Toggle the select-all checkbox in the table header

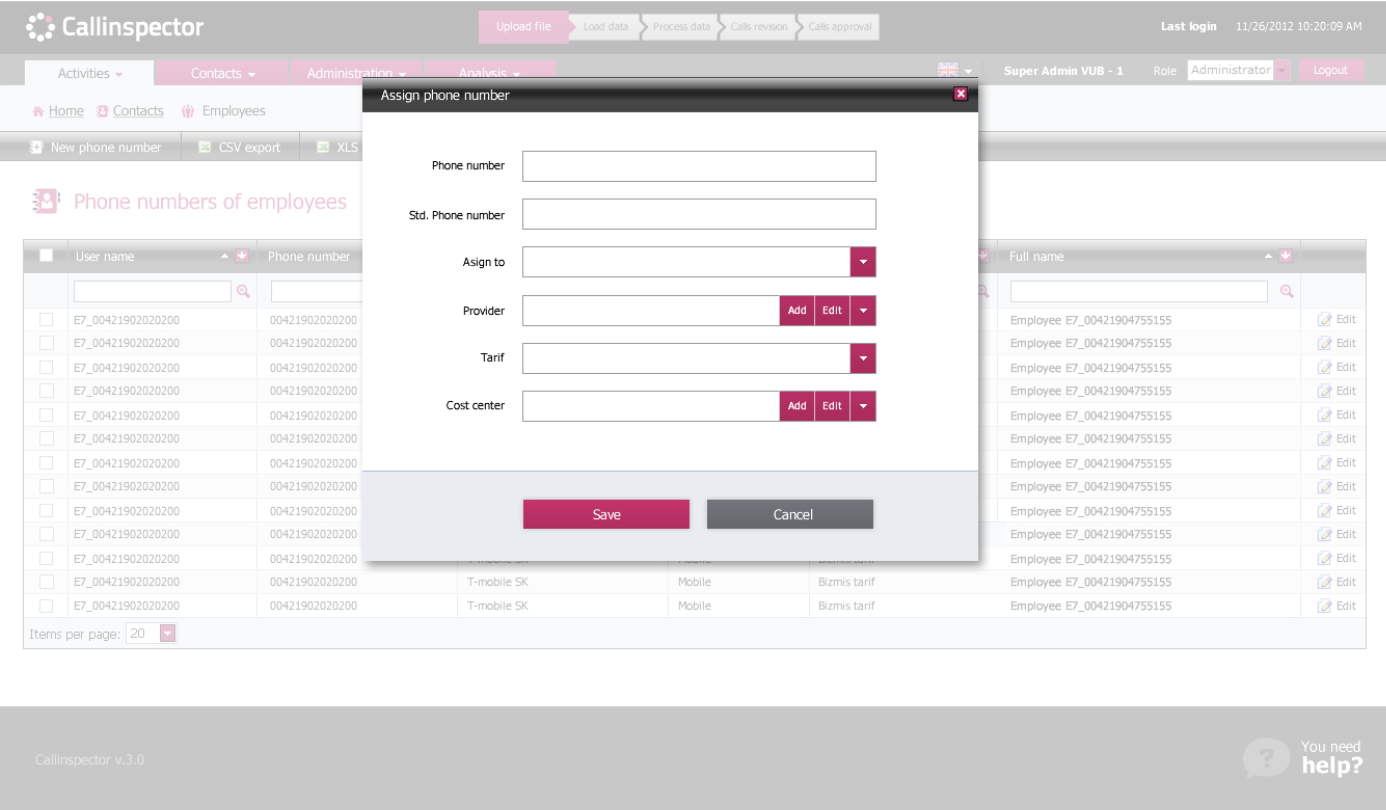[x=46, y=256]
